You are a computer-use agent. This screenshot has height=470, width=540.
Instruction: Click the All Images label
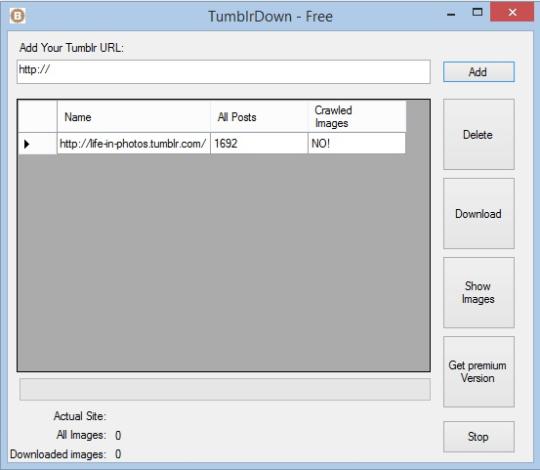[81, 435]
